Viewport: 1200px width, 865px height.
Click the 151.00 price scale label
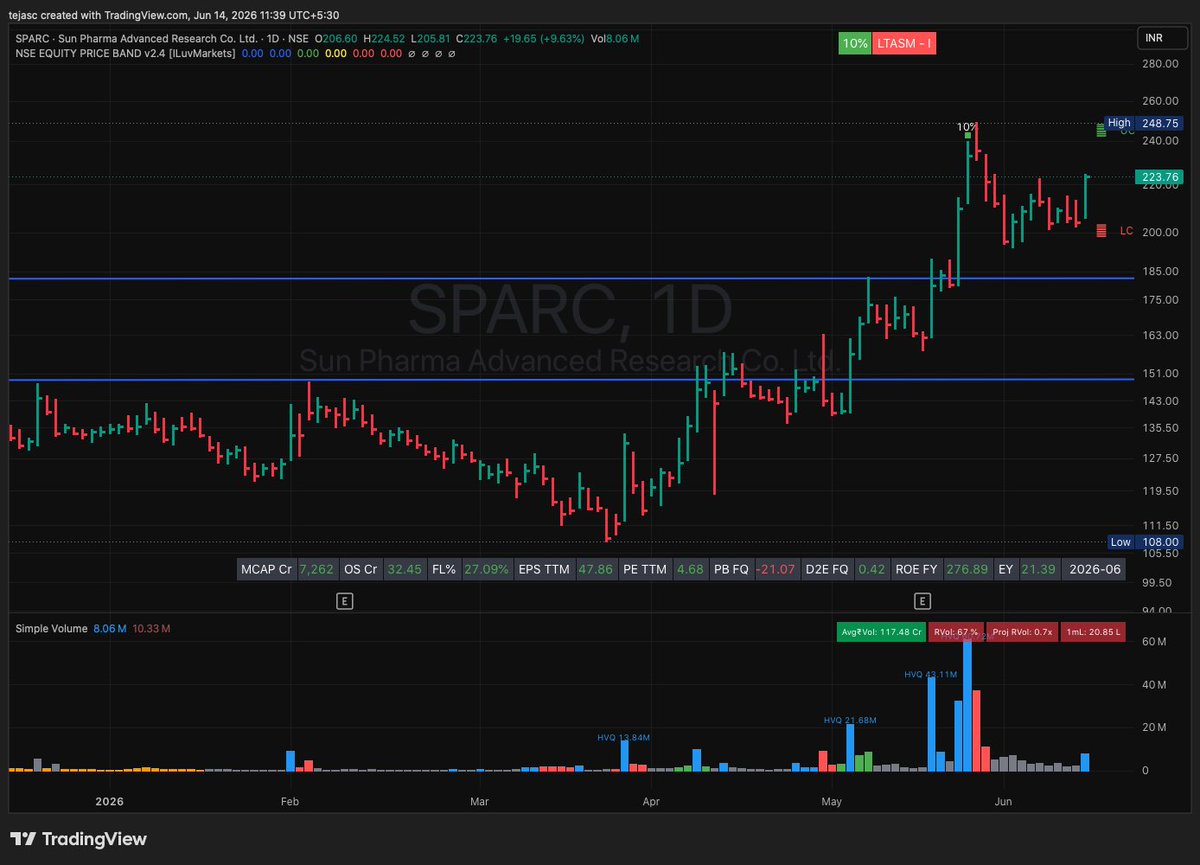pos(1160,373)
